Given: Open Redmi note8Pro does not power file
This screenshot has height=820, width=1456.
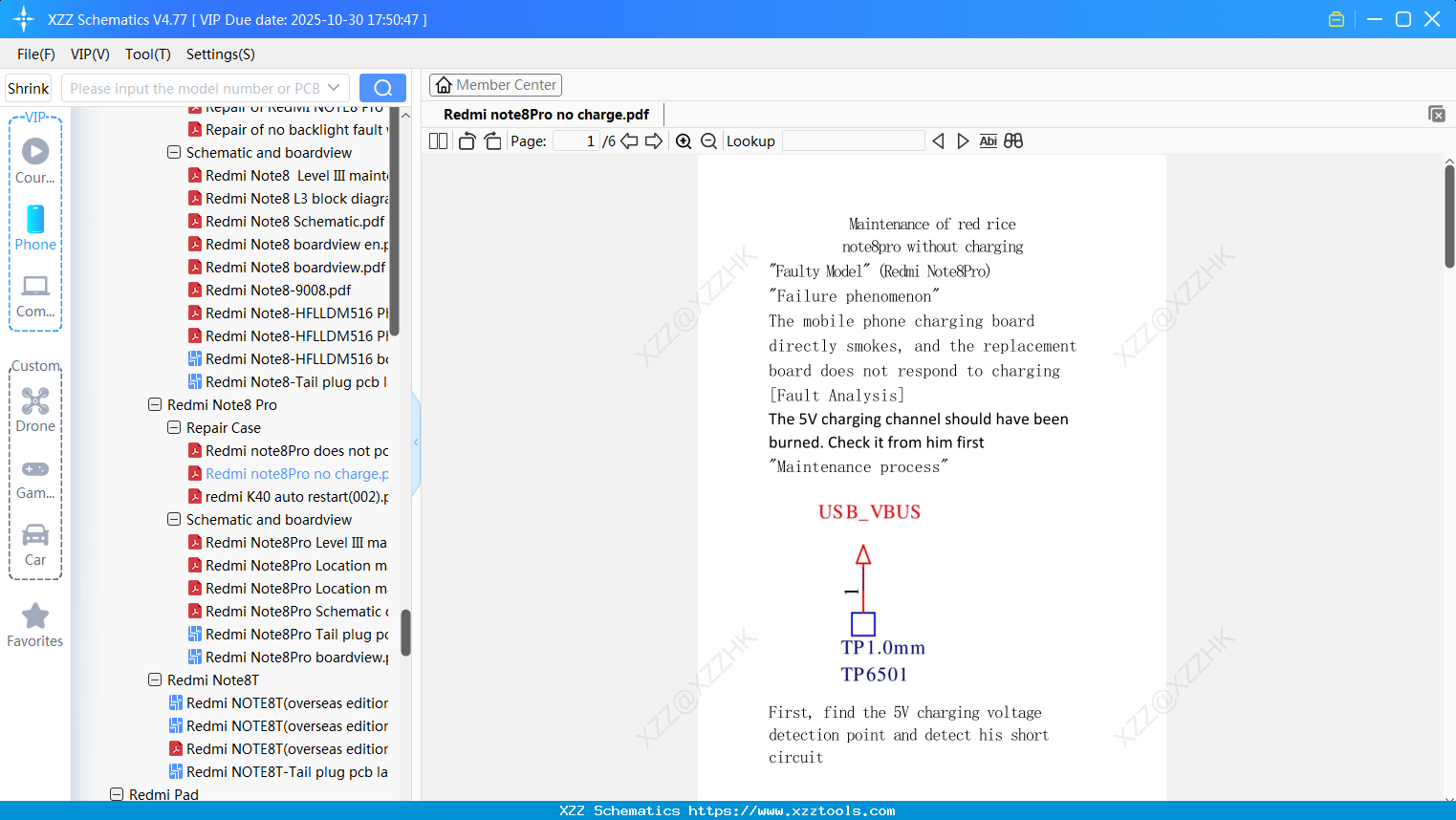Looking at the screenshot, I should pos(288,450).
